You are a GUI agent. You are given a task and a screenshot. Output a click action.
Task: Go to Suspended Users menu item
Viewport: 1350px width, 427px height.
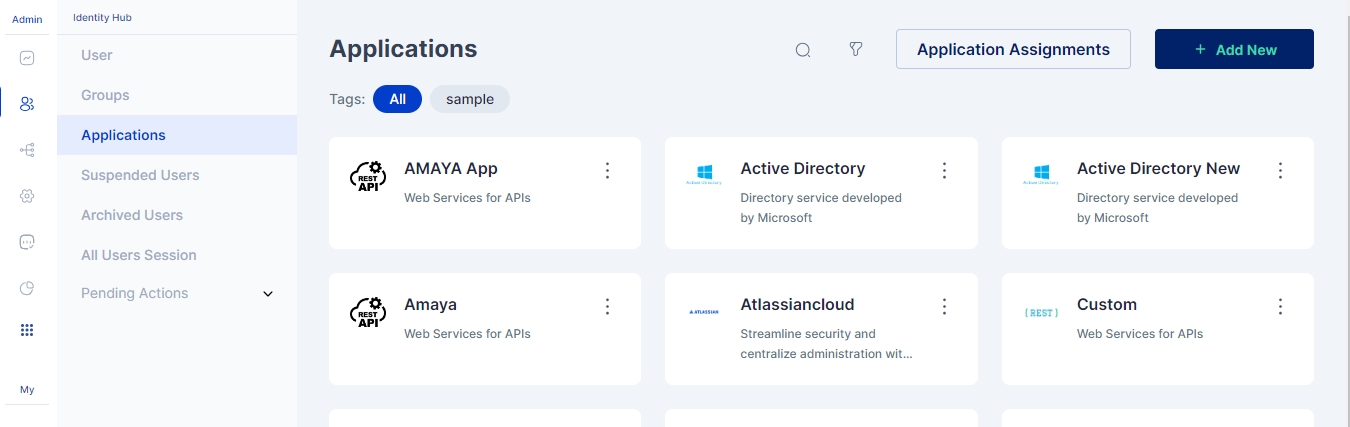(x=140, y=175)
